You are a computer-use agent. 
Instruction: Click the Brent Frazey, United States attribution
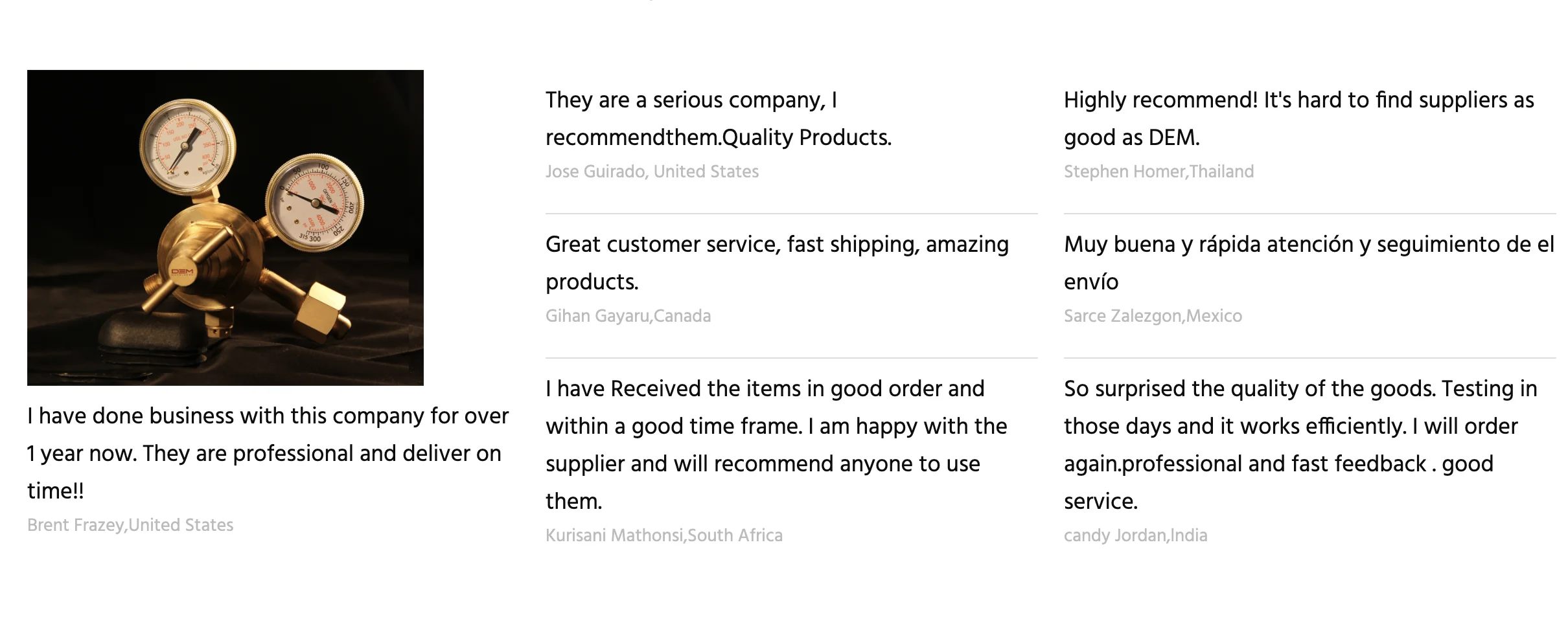(130, 525)
